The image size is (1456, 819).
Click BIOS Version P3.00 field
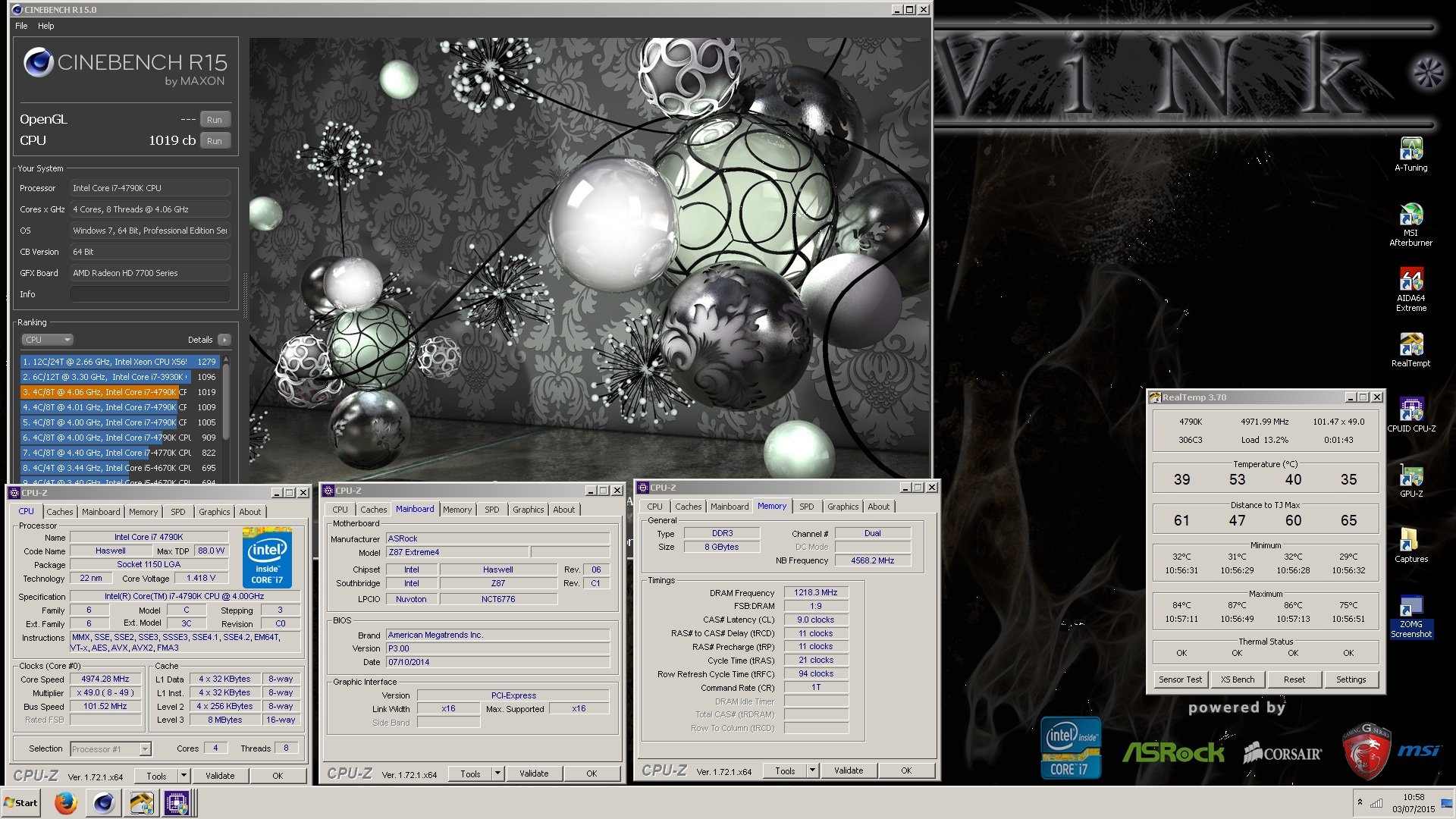click(x=497, y=649)
